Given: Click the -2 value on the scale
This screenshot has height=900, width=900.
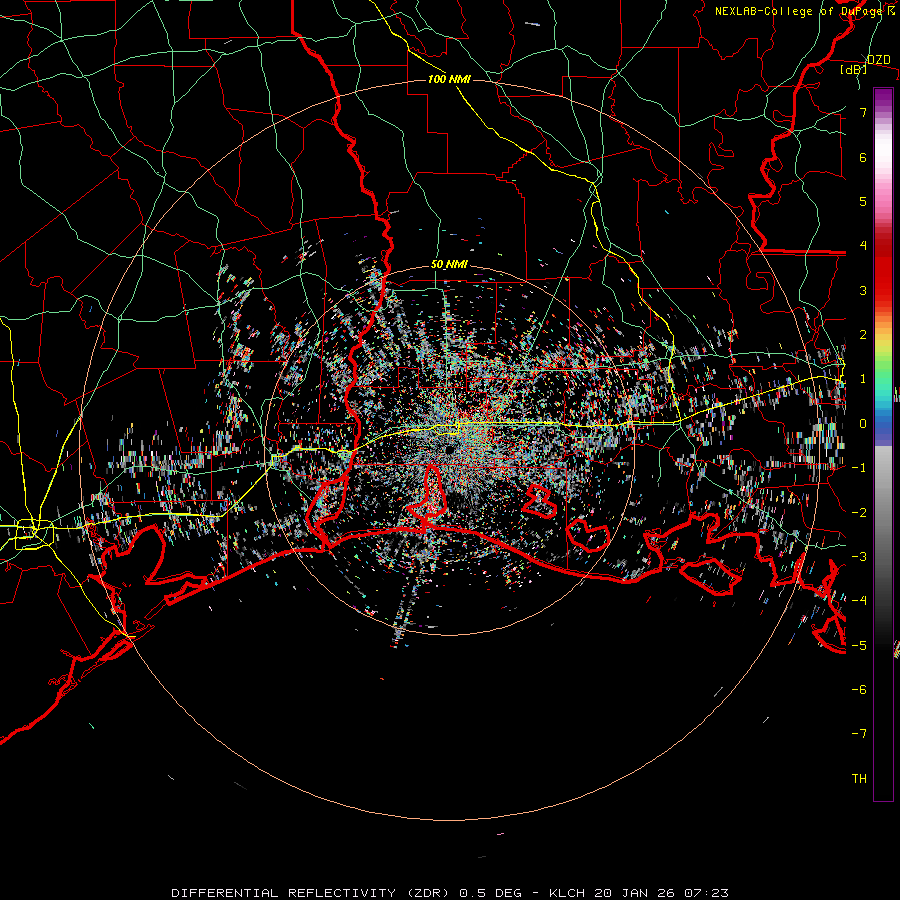Looking at the screenshot, I should click(859, 513).
